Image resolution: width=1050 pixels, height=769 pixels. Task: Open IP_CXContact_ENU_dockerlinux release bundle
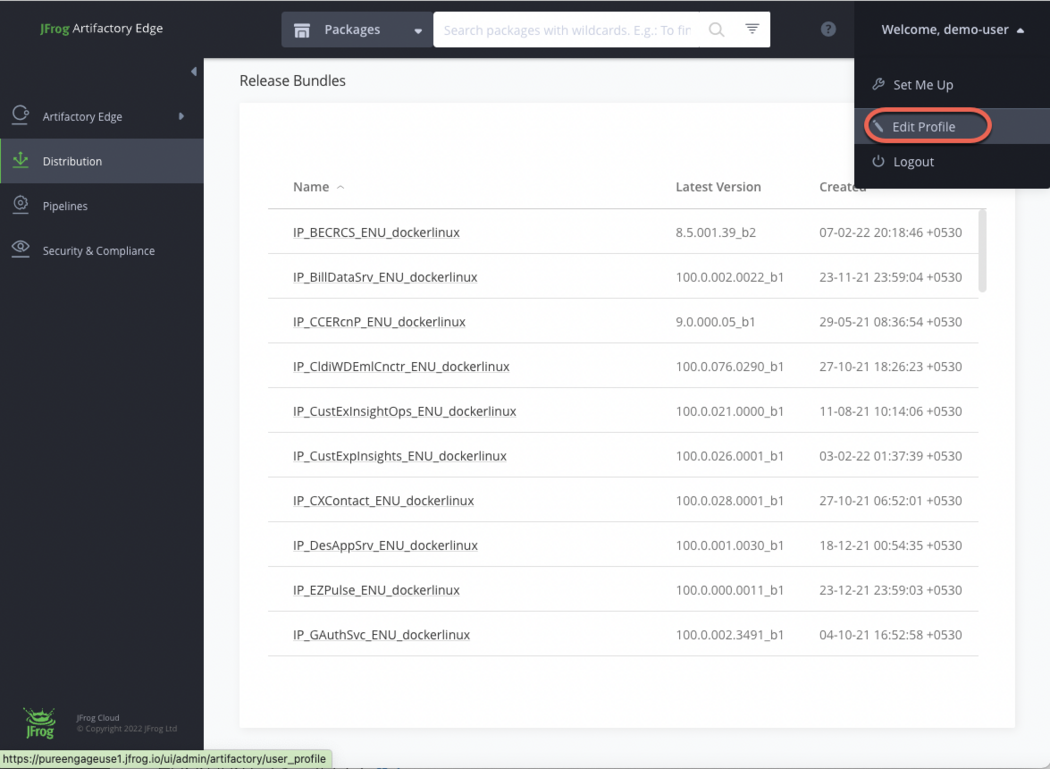[383, 501]
